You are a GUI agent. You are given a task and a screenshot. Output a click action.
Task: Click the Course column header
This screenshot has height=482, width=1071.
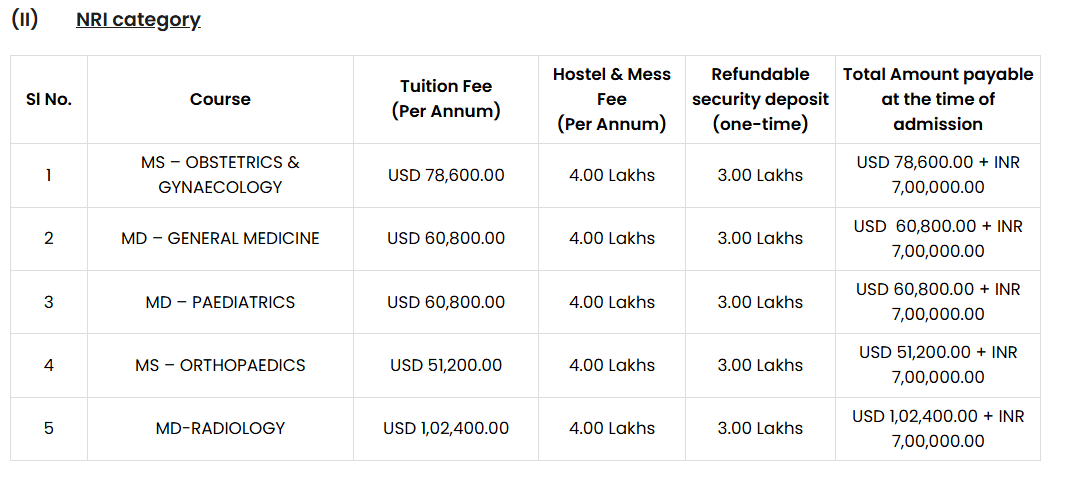pyautogui.click(x=220, y=99)
